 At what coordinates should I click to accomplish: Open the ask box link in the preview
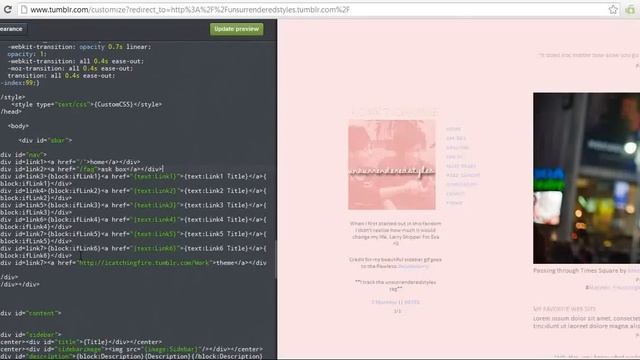click(456, 138)
